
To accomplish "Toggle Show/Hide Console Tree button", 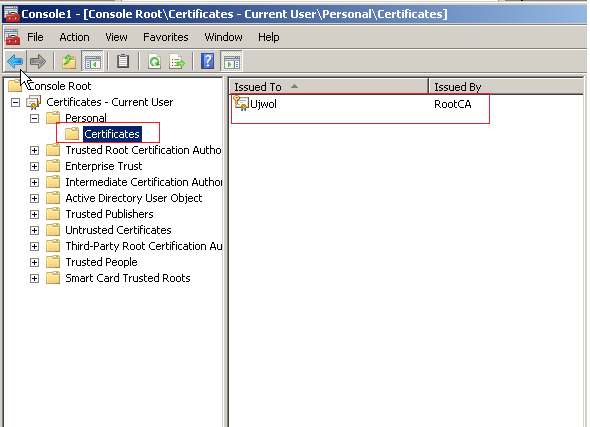I will [92, 61].
